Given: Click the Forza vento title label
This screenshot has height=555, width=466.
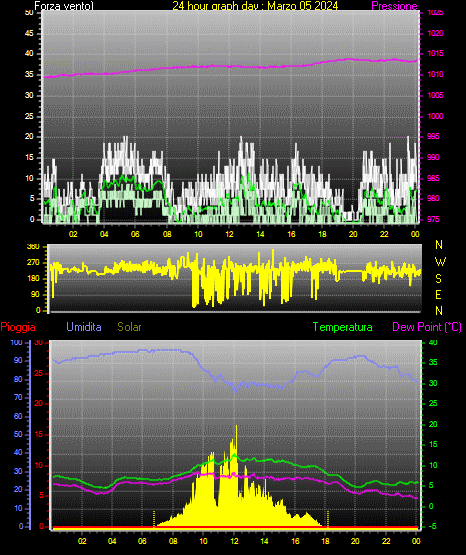Looking at the screenshot, I should pos(64,6).
